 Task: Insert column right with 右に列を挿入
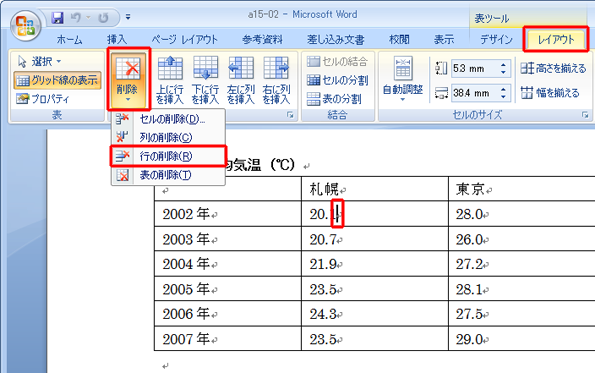[x=276, y=80]
